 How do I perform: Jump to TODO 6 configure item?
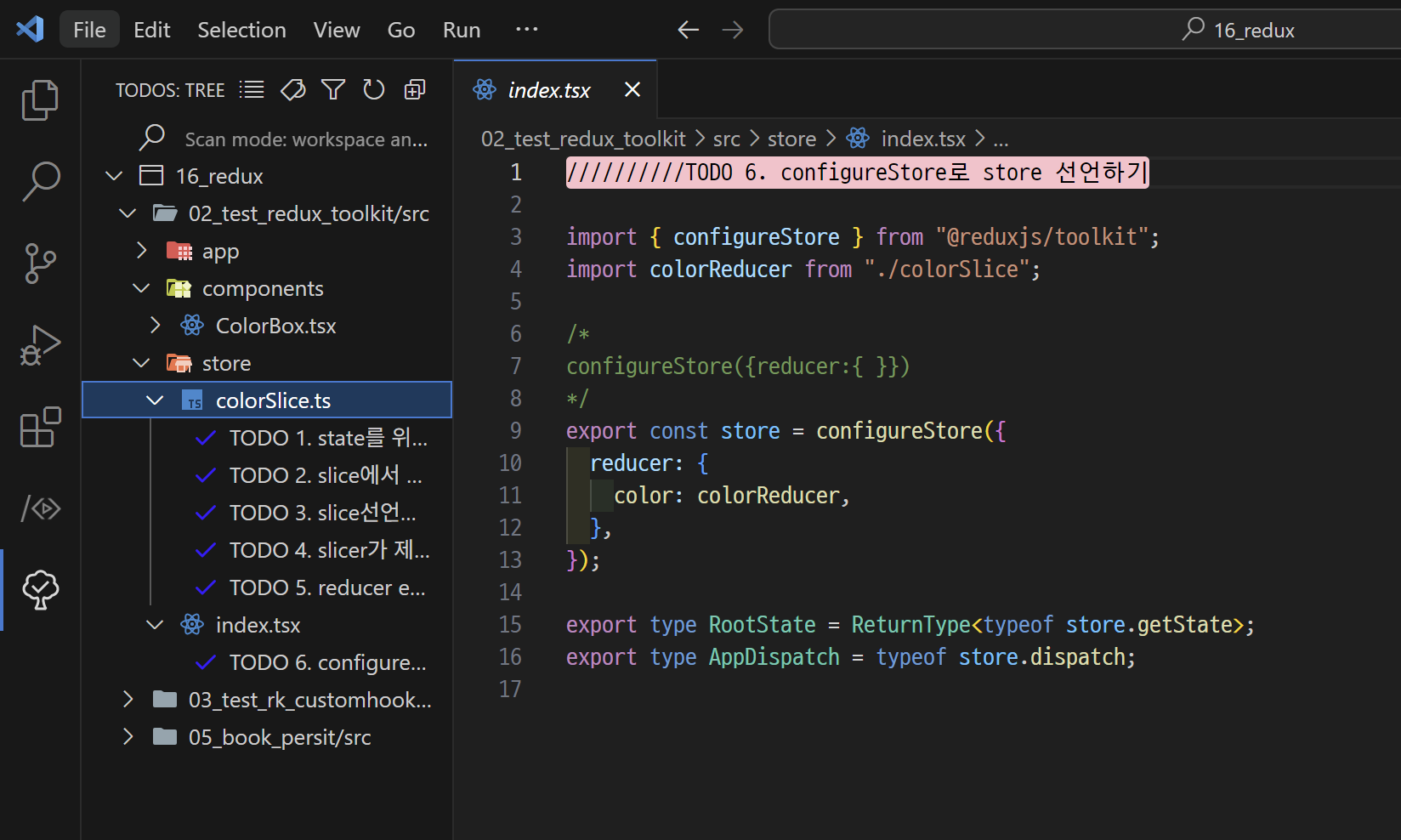(328, 662)
